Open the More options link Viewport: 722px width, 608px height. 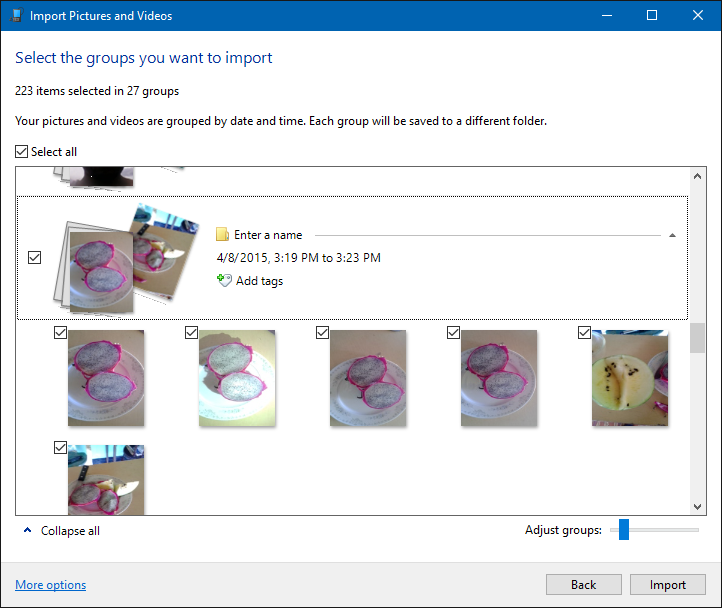click(x=51, y=585)
